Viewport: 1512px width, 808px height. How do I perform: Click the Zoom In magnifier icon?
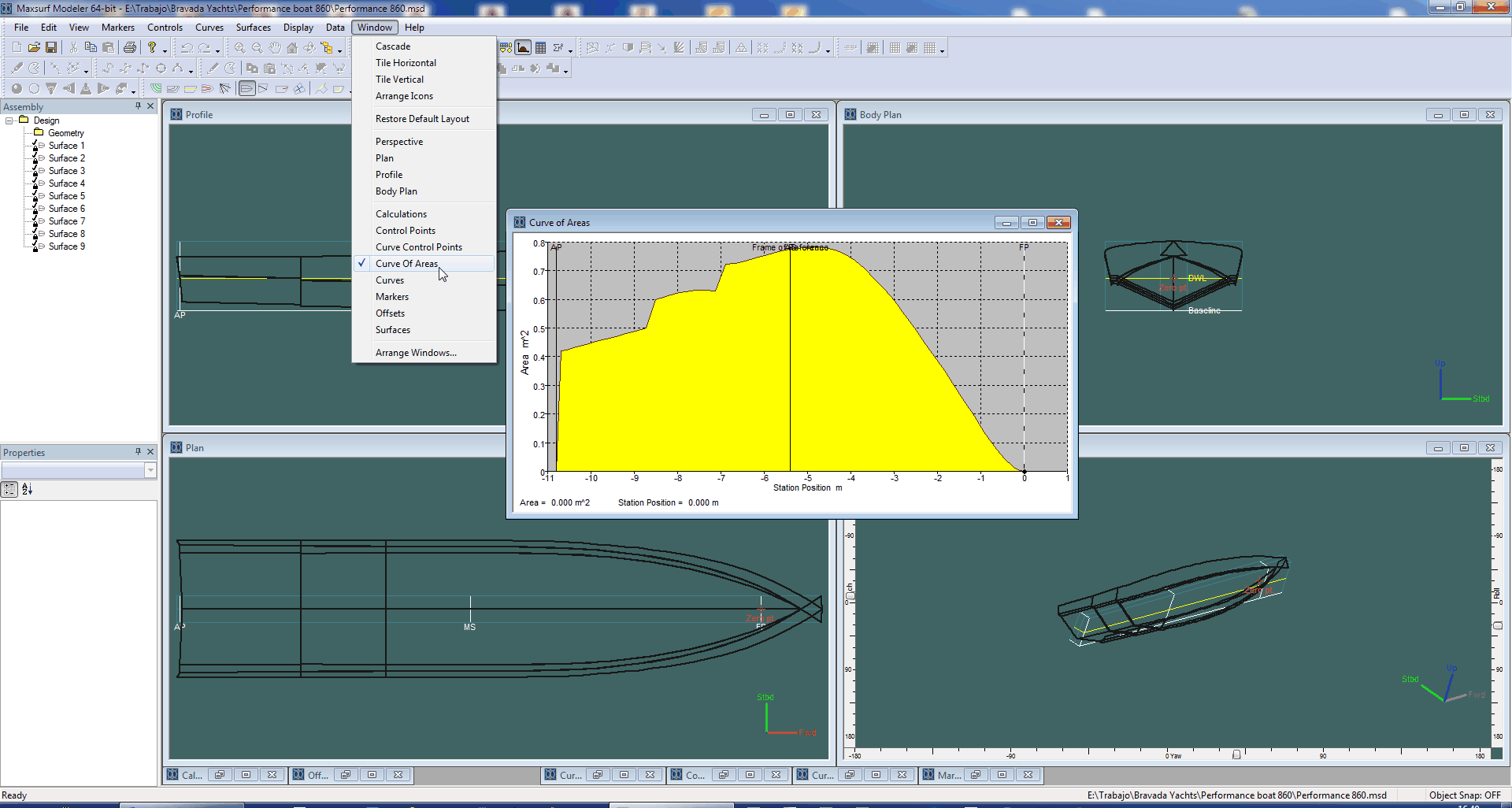pyautogui.click(x=239, y=48)
